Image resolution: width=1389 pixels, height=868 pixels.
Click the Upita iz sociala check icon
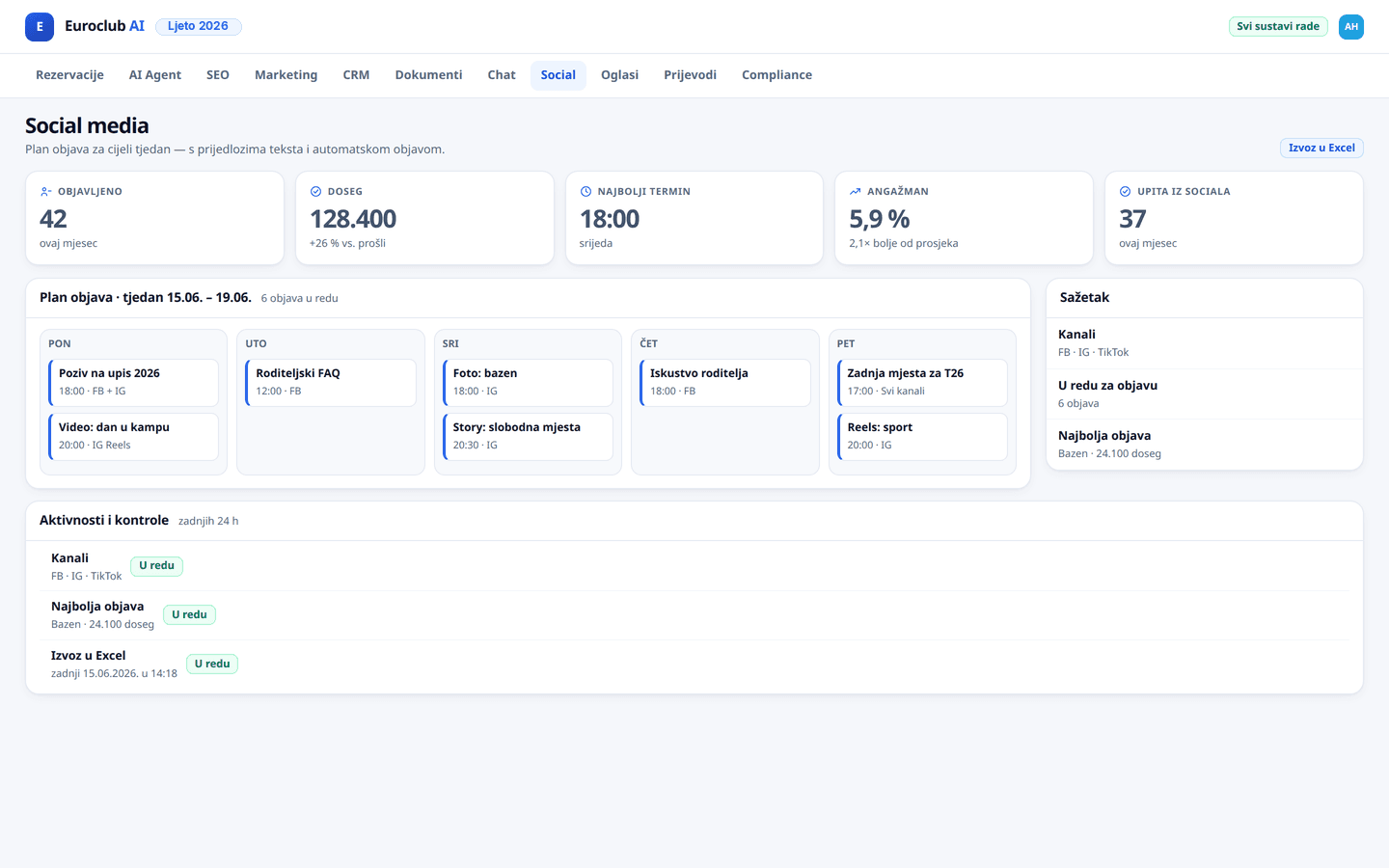(1125, 192)
